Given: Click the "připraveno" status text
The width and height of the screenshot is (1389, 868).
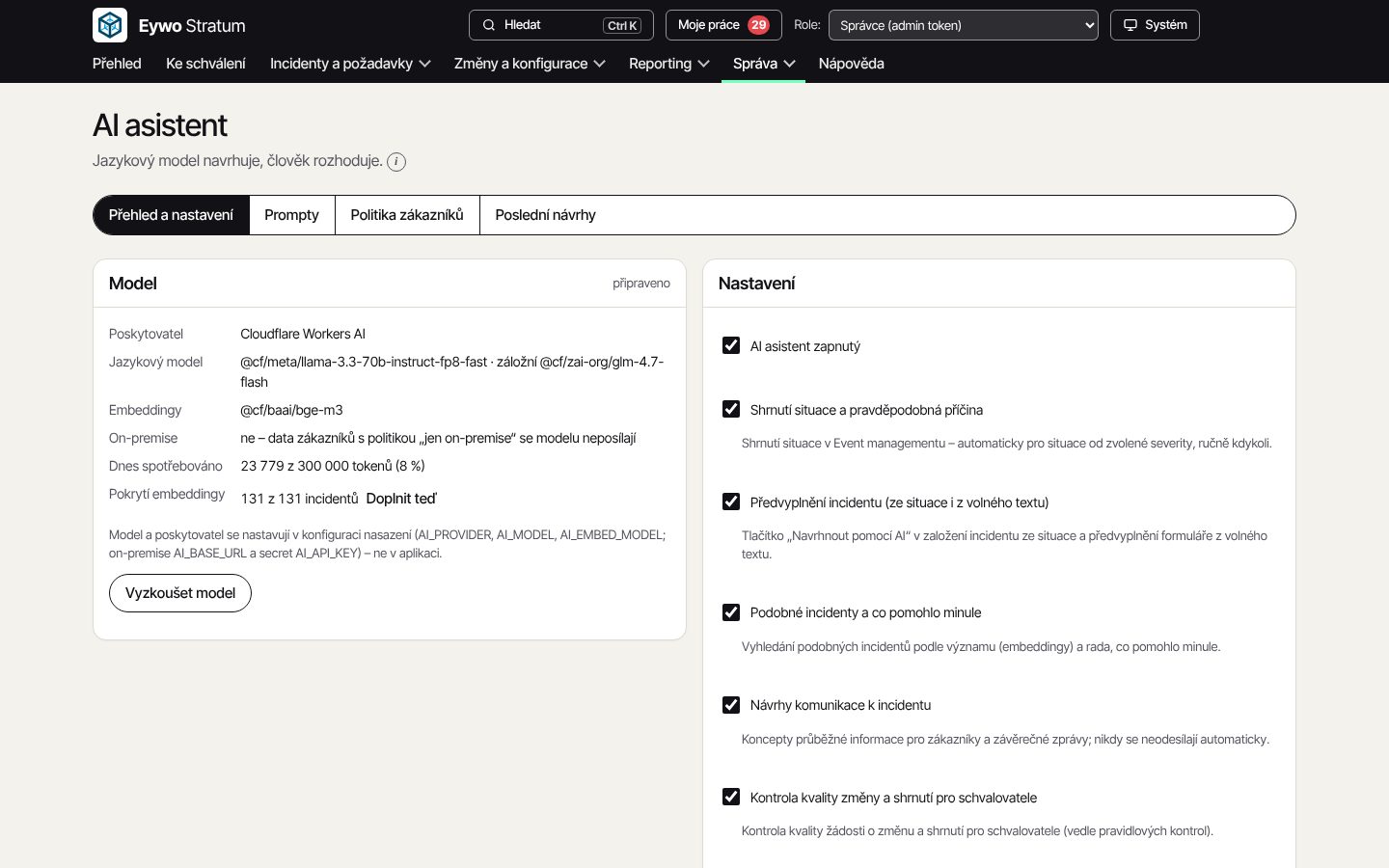Looking at the screenshot, I should pyautogui.click(x=641, y=284).
